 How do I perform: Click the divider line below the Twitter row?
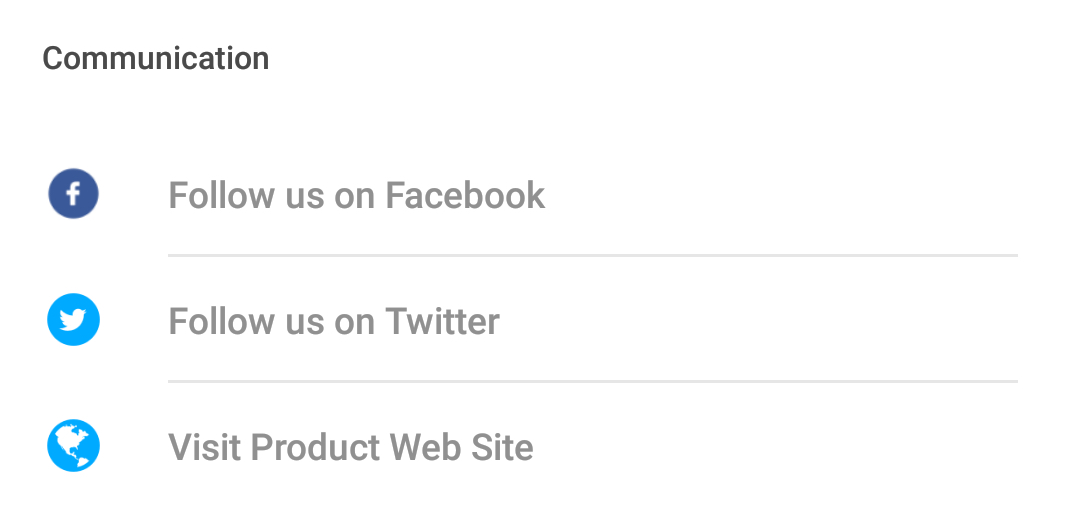(x=593, y=381)
